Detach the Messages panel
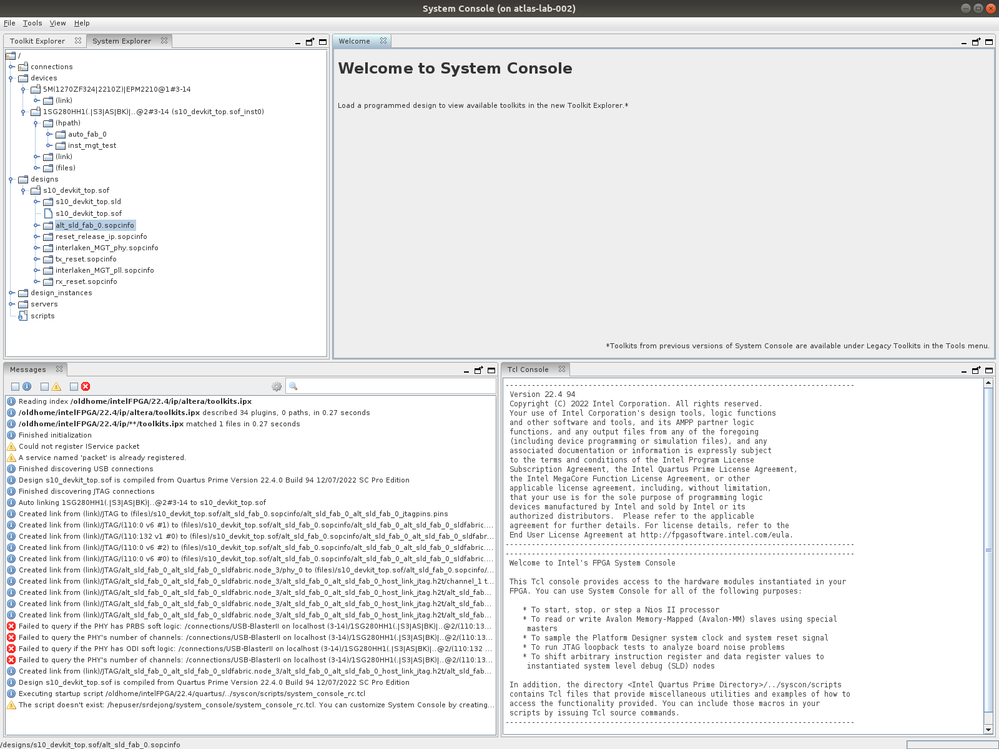 (x=478, y=370)
